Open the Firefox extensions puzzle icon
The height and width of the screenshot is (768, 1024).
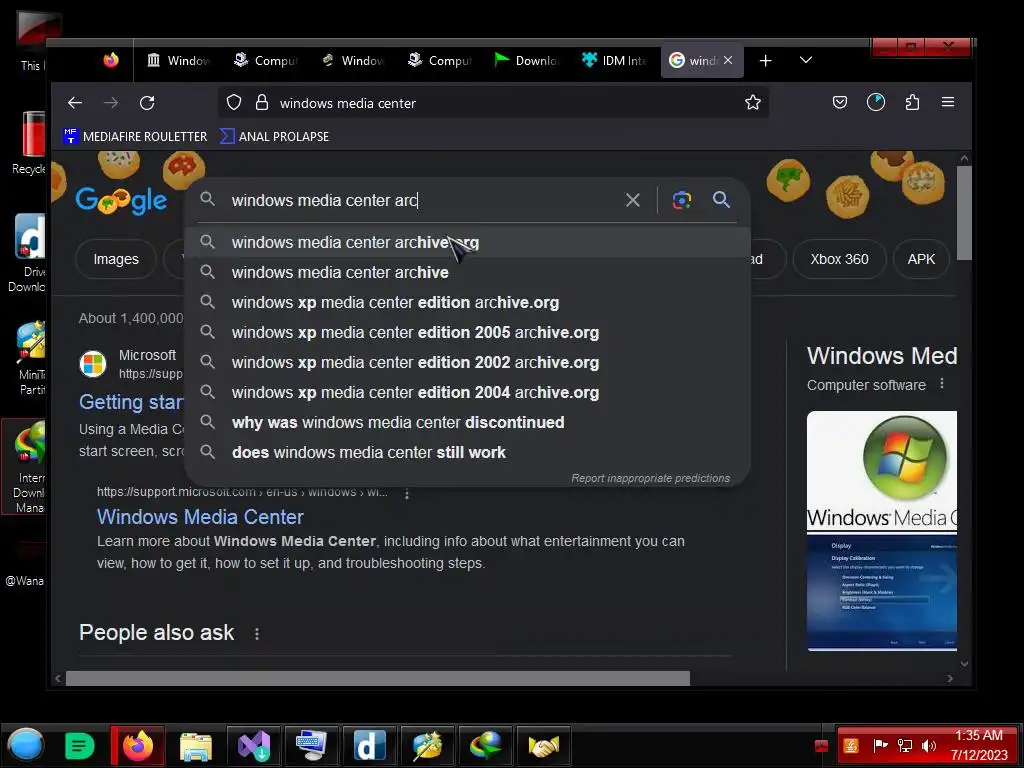click(912, 102)
